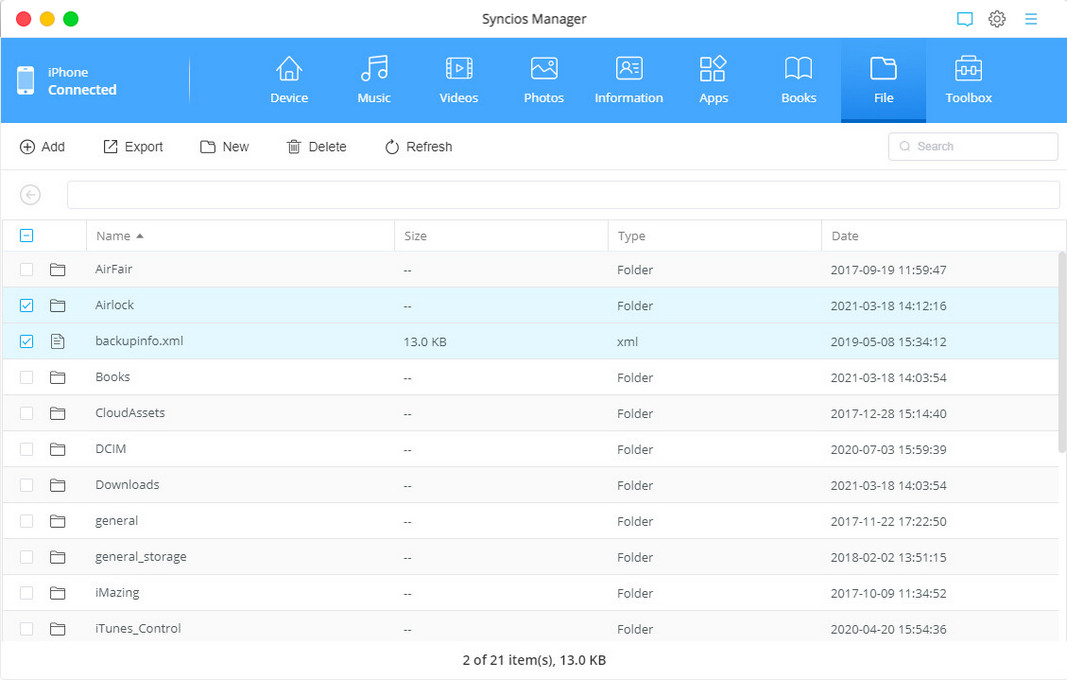Uncheck the Airlock row checkbox
The image size is (1067, 680).
pyautogui.click(x=27, y=306)
